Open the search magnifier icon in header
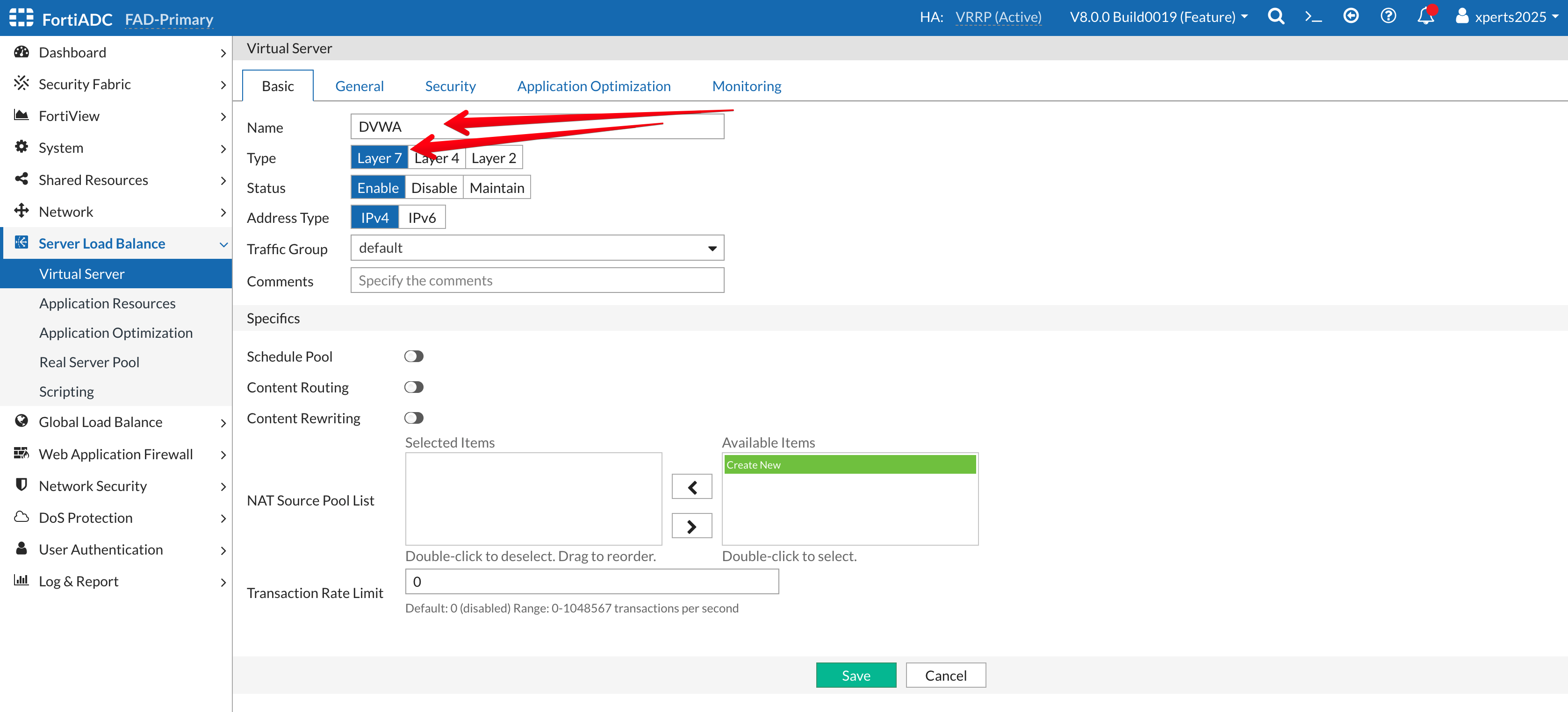This screenshot has height=712, width=1568. pos(1276,16)
